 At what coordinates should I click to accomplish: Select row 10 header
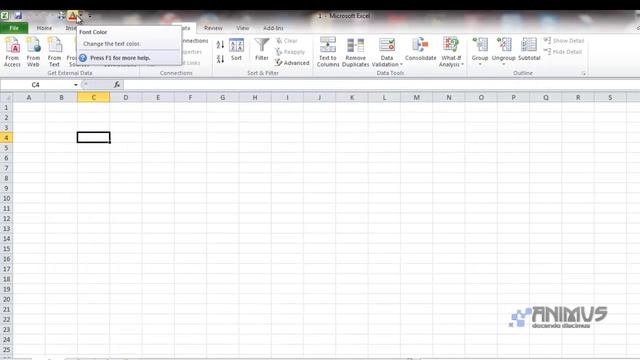(x=6, y=198)
